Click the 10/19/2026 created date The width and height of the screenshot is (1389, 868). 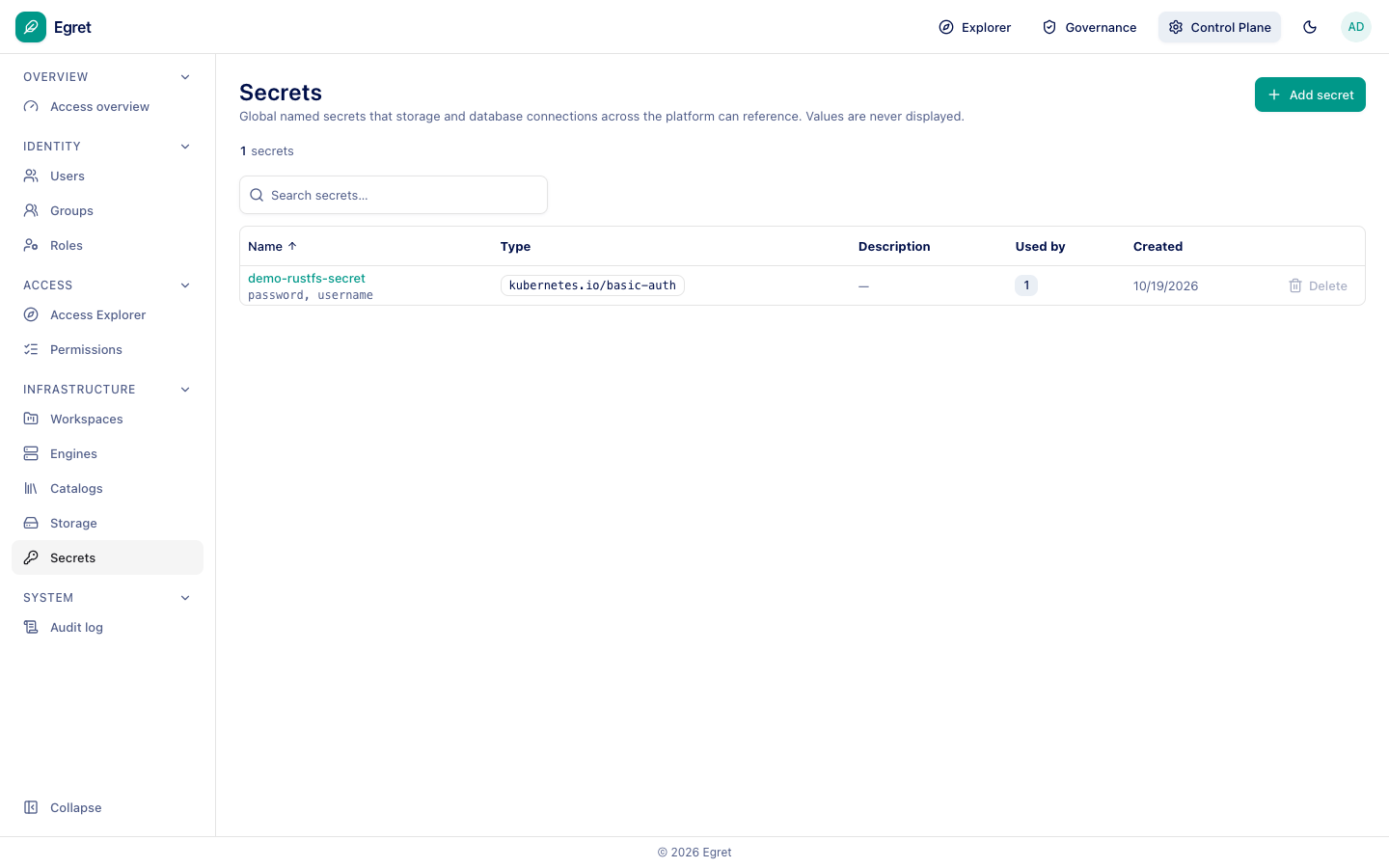(x=1165, y=286)
